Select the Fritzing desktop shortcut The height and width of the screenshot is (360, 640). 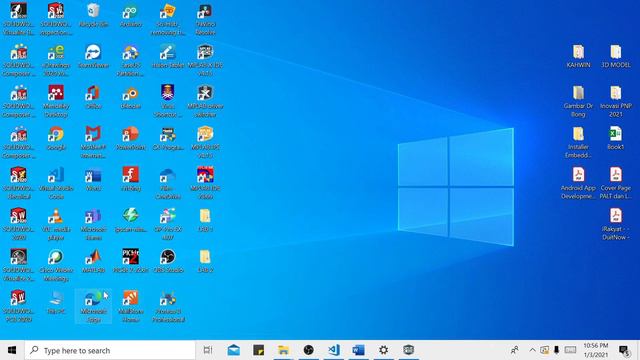[x=131, y=179]
